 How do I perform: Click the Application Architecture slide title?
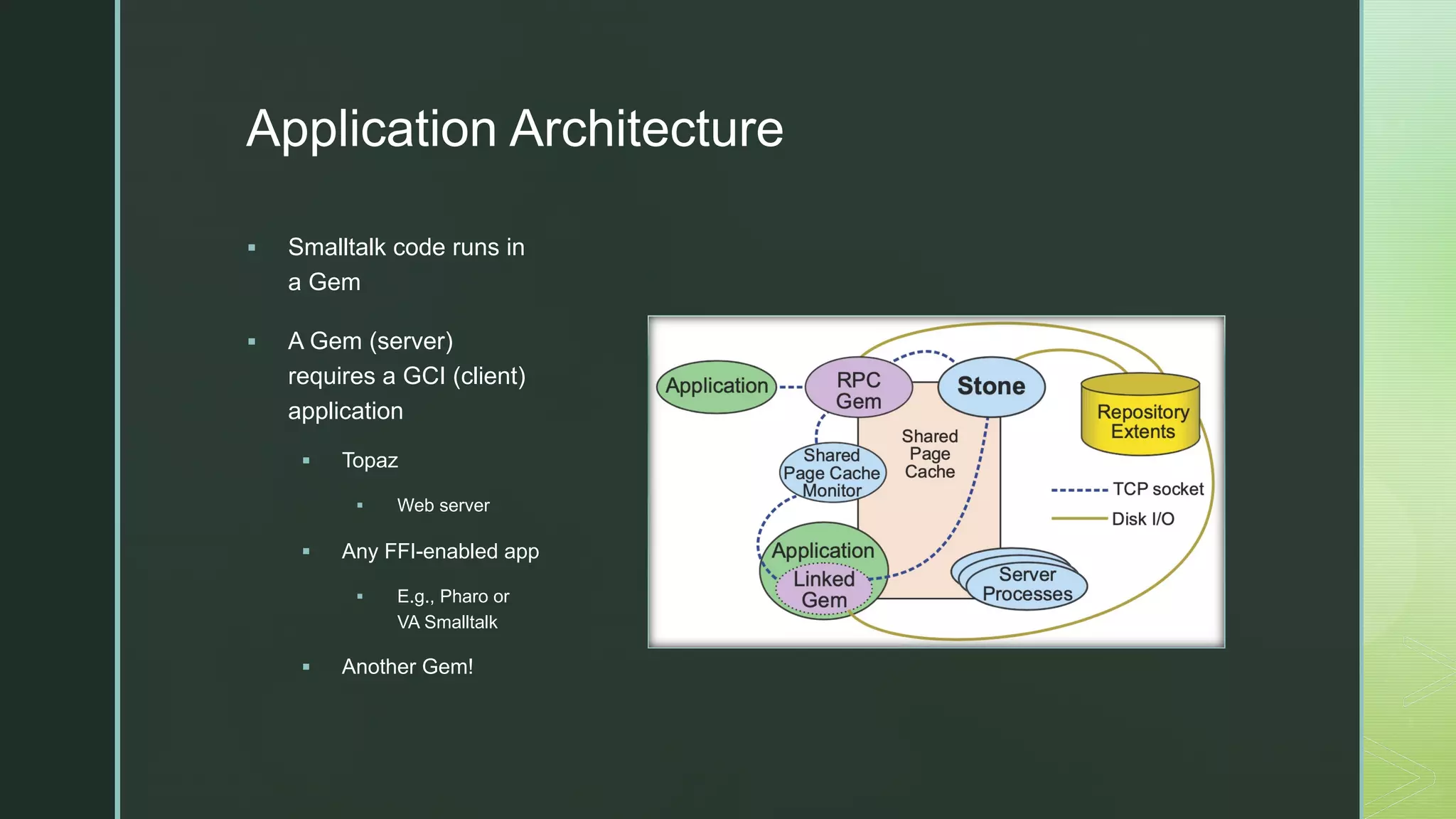[x=515, y=129]
